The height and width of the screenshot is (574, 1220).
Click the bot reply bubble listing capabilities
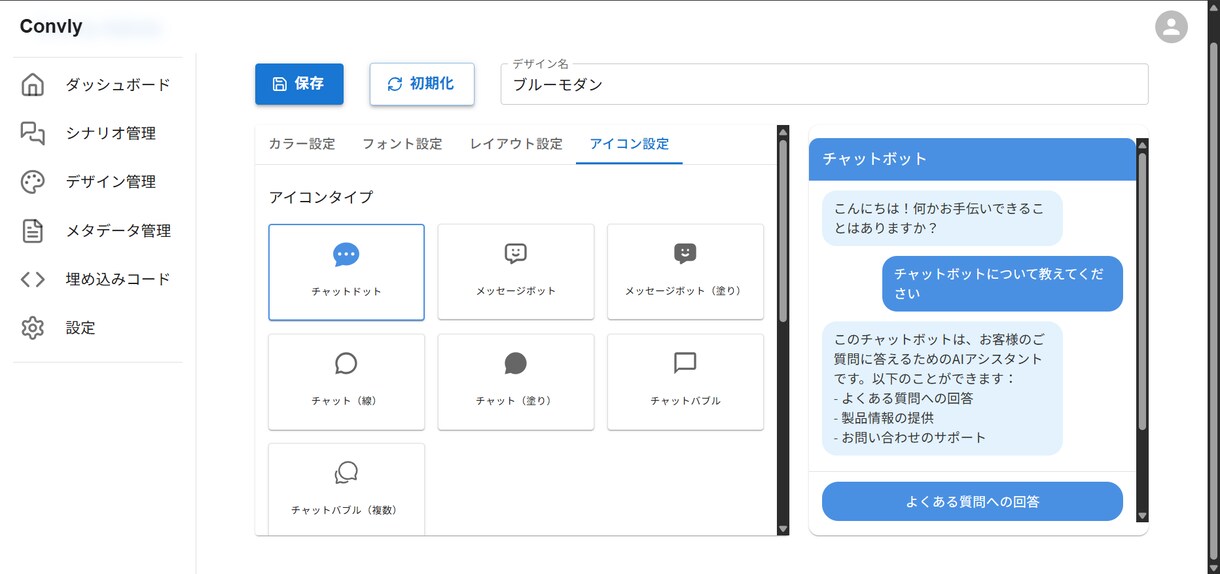coord(942,389)
